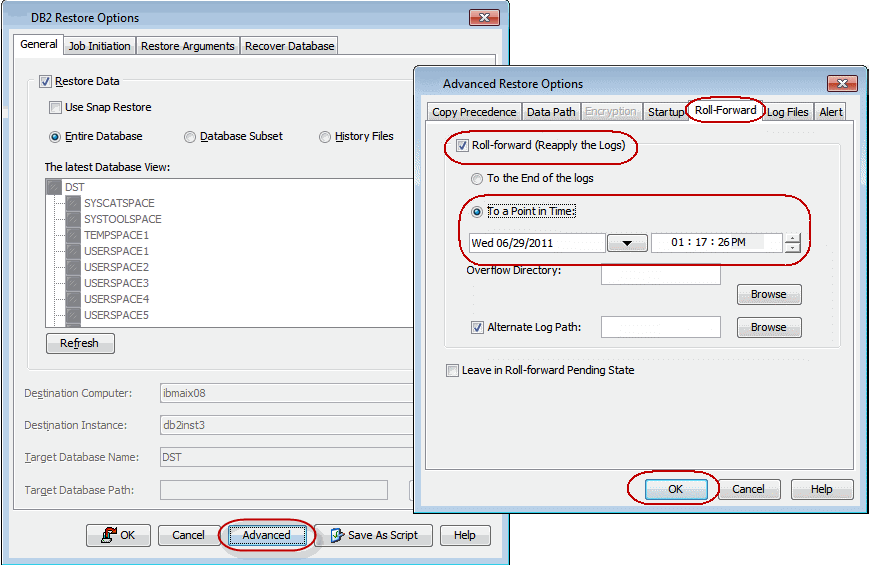The image size is (869, 565).
Task: Click the Save As Script button
Action: click(374, 535)
